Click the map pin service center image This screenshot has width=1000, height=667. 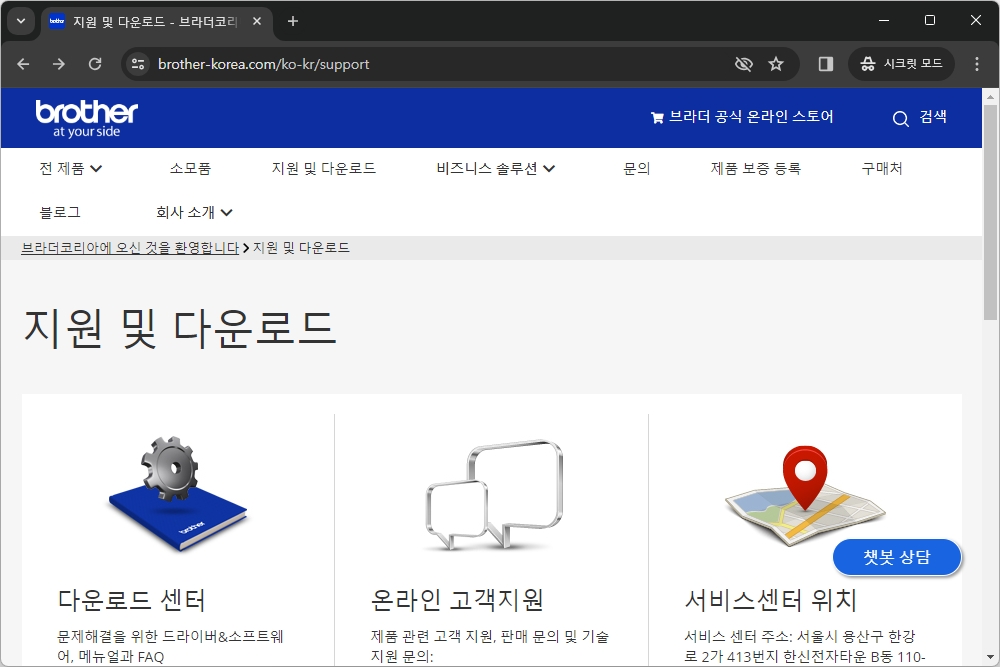[805, 495]
